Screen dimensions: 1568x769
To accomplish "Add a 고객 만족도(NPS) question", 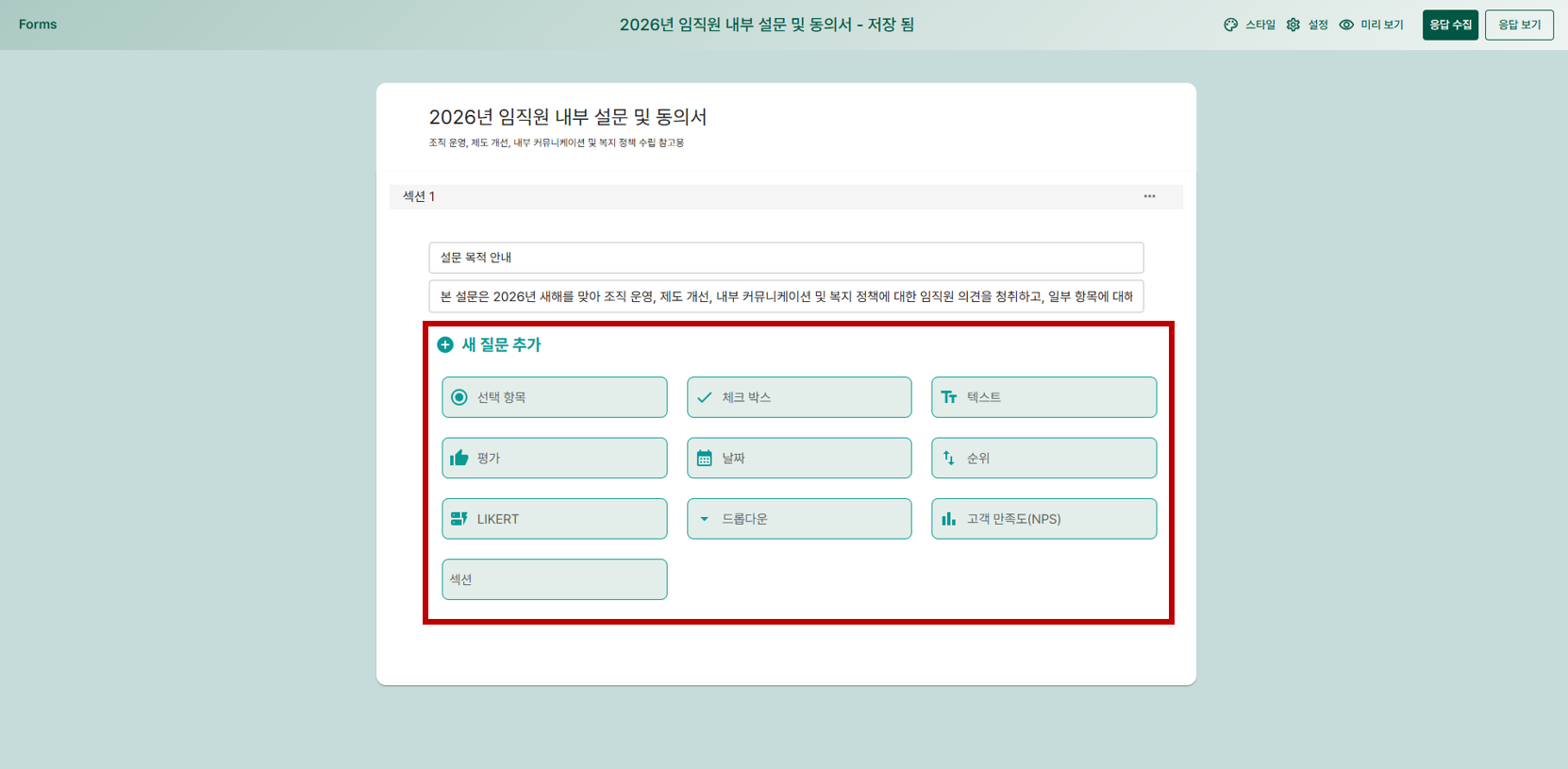I will tap(1043, 519).
